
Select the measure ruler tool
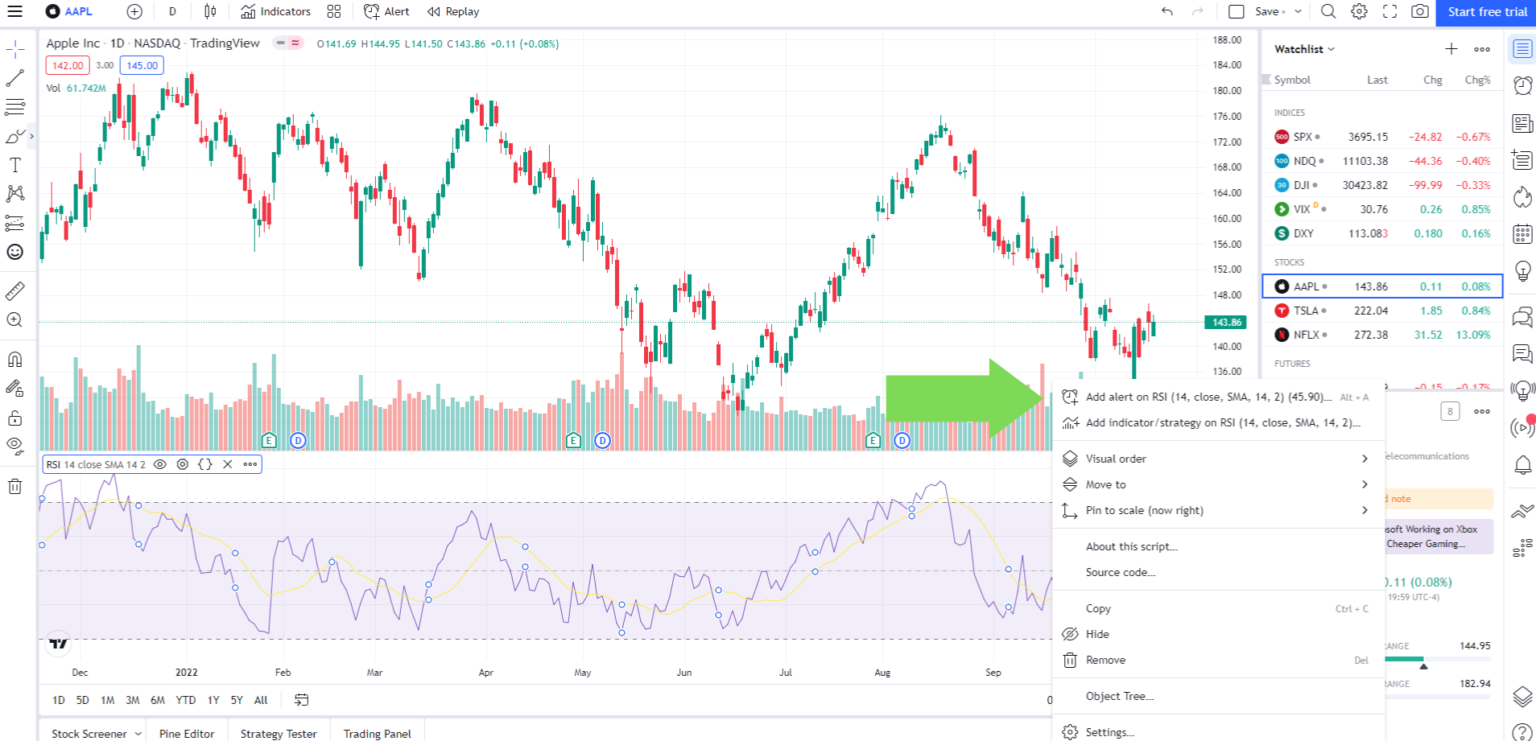pos(13,290)
